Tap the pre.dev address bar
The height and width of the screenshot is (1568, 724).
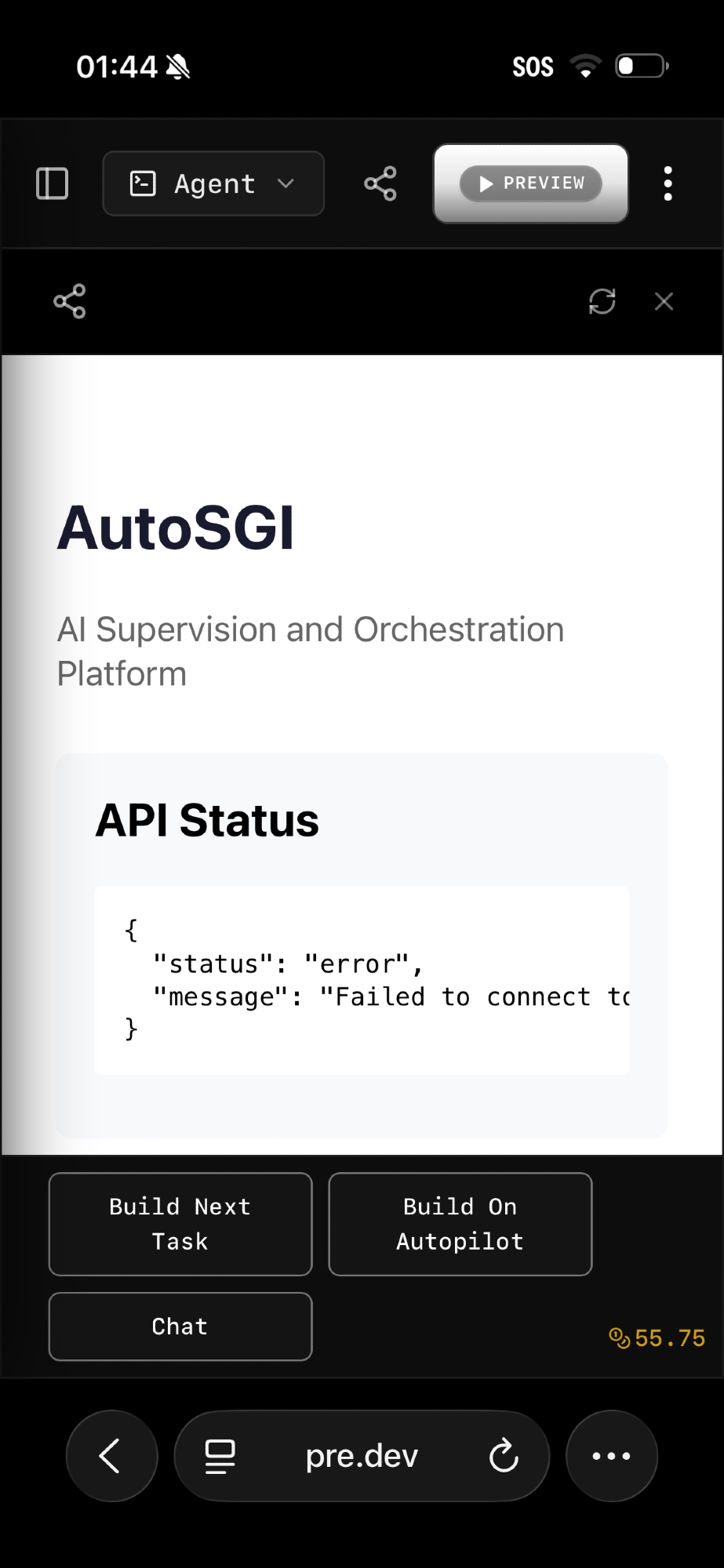[x=362, y=1456]
